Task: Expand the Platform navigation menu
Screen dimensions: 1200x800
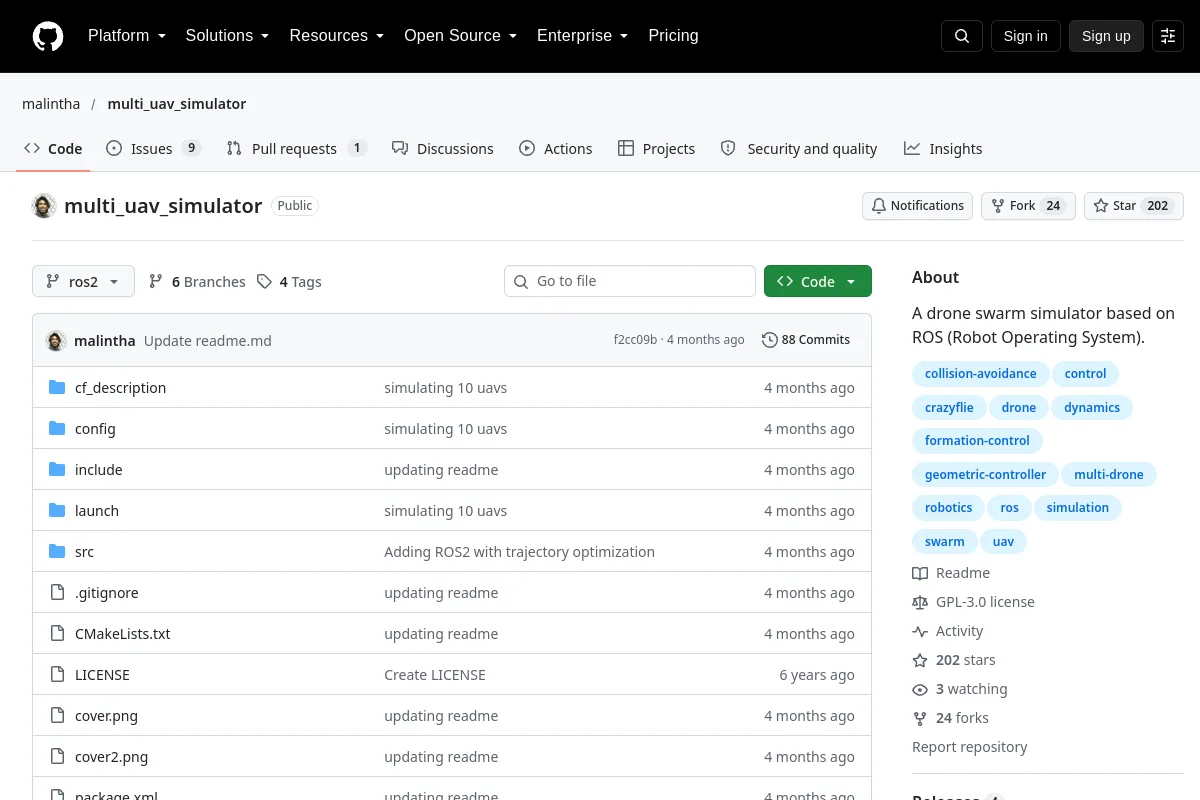Action: point(126,36)
